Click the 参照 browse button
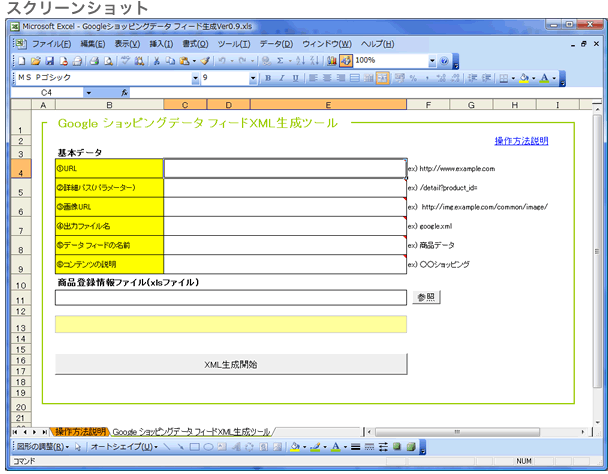 [x=426, y=297]
